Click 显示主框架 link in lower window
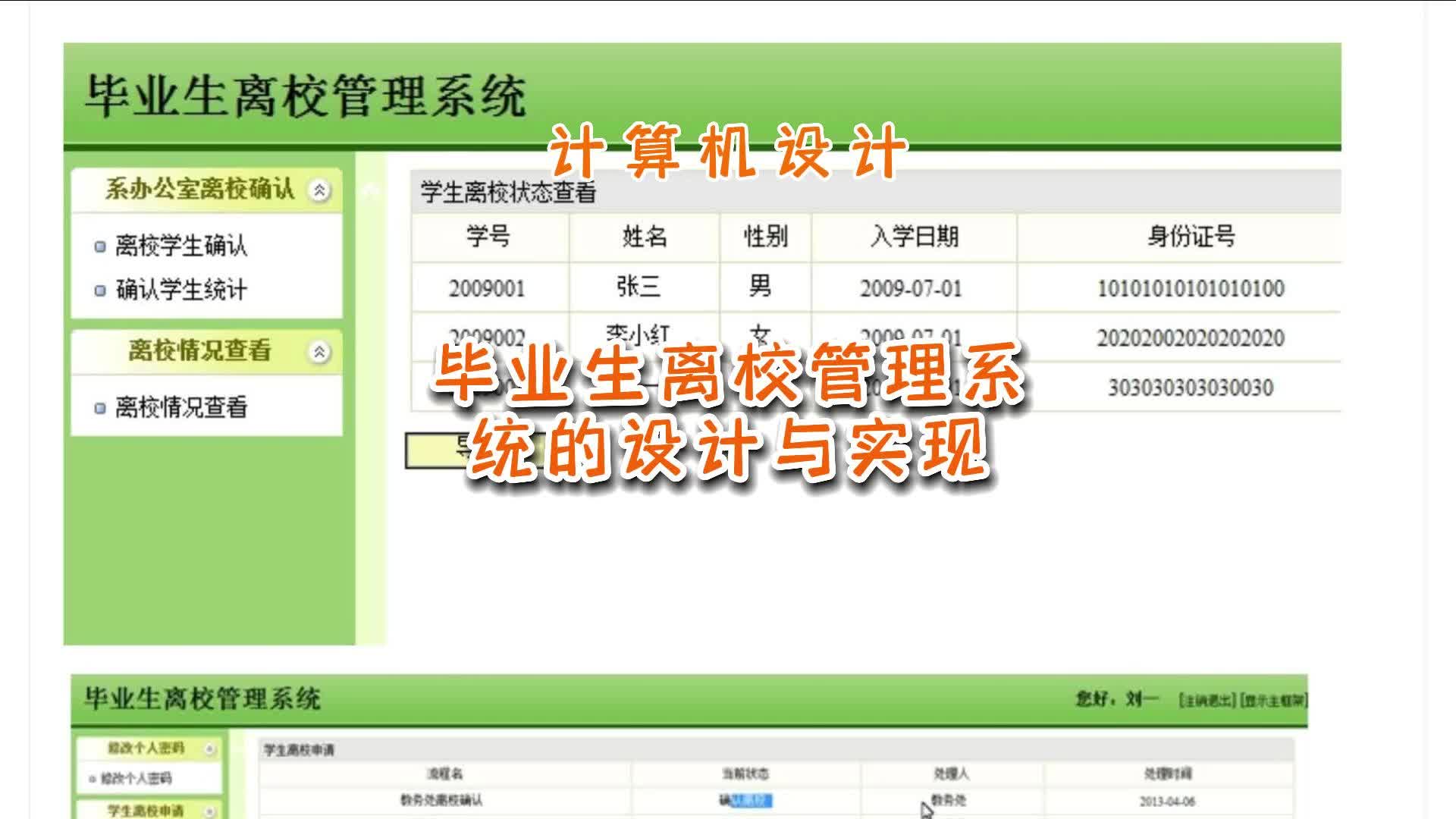Image resolution: width=1456 pixels, height=819 pixels. (1273, 701)
